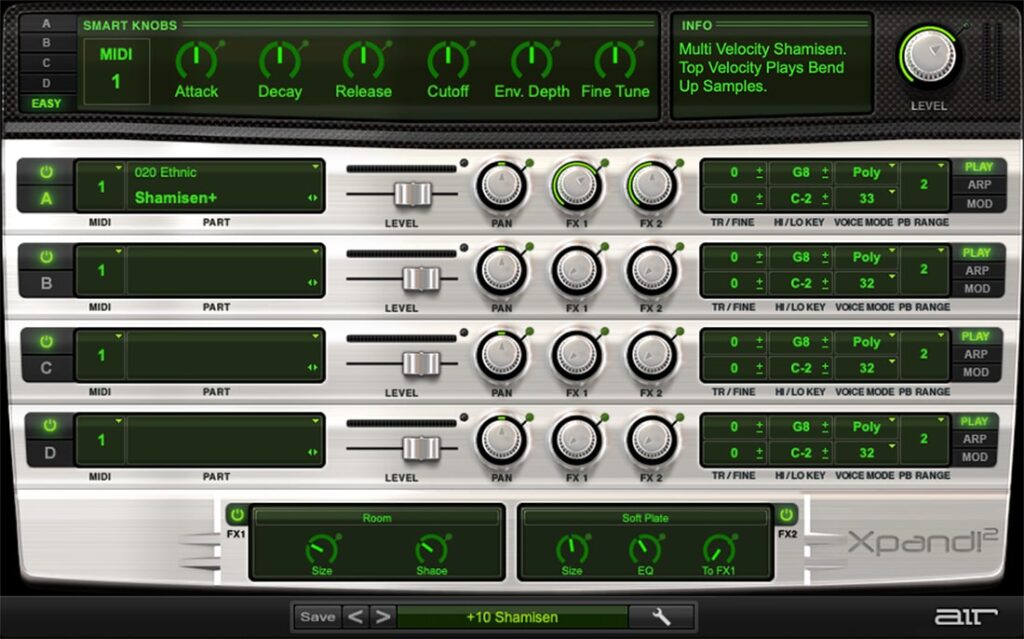Enable PLAY mode for part C
The width and height of the screenshot is (1024, 639).
tap(976, 336)
